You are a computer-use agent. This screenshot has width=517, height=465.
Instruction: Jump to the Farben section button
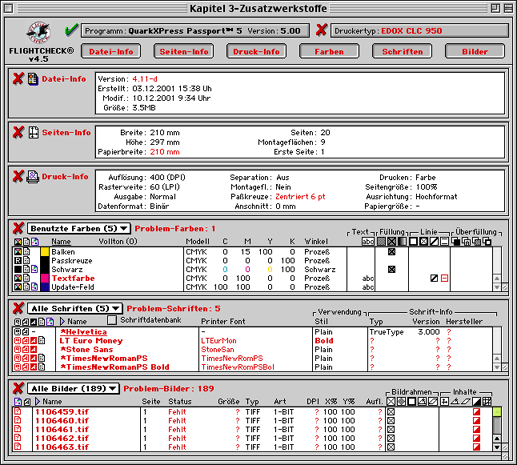329,51
